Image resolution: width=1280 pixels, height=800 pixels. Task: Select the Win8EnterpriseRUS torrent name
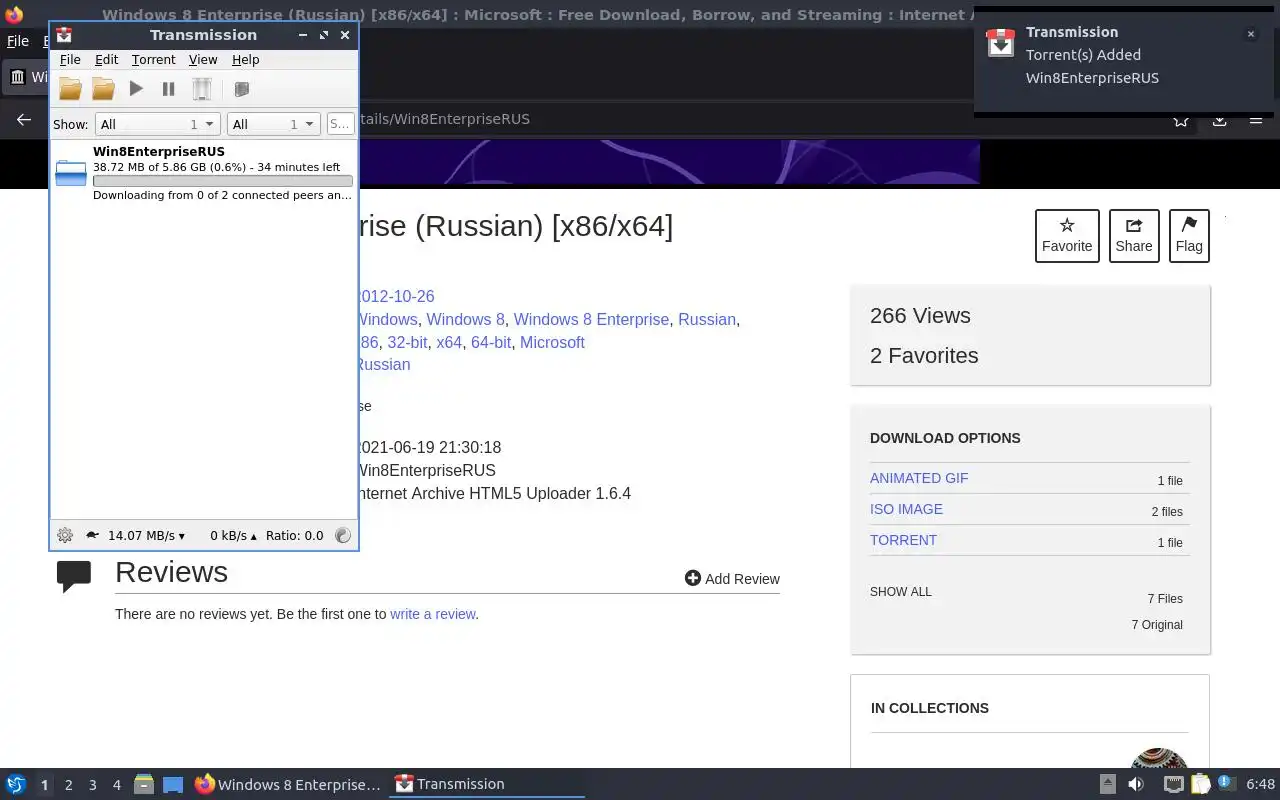[x=159, y=151]
